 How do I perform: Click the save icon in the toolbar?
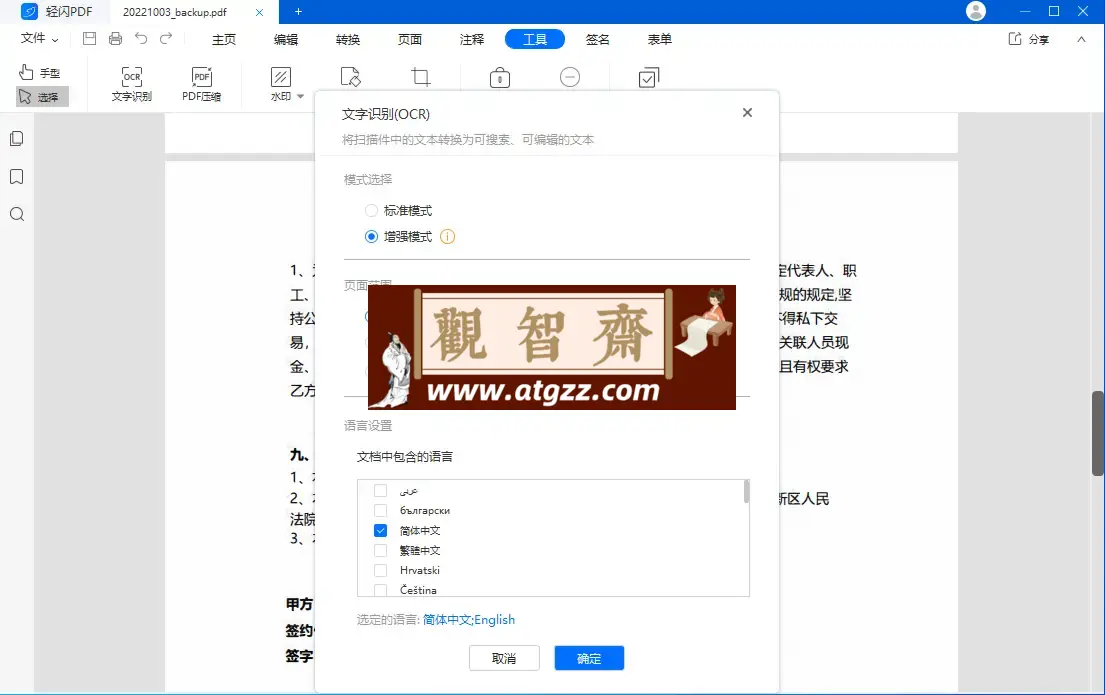pos(89,39)
